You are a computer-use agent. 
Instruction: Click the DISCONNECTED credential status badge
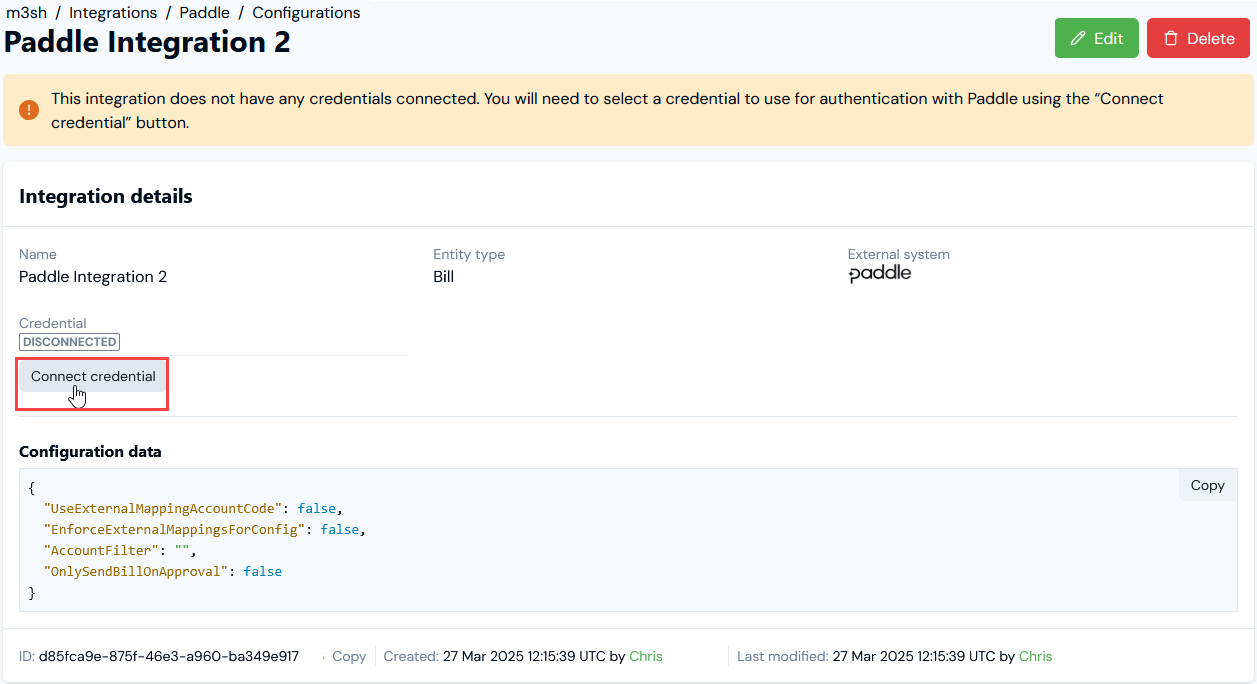tap(69, 342)
